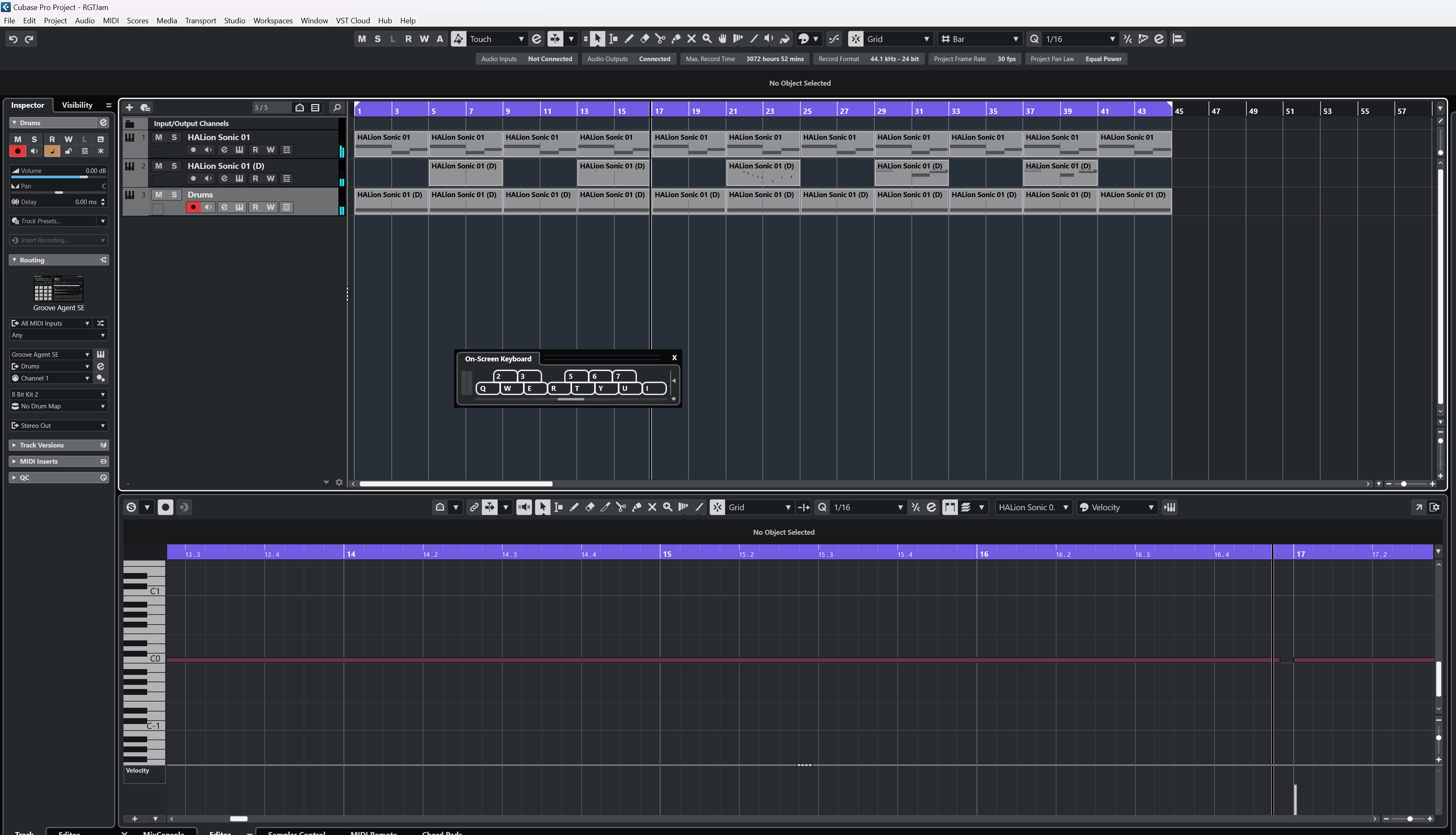Toggle Monitor on HALion Sonic 01 (D) track
This screenshot has height=835, width=1456.
pos(209,178)
